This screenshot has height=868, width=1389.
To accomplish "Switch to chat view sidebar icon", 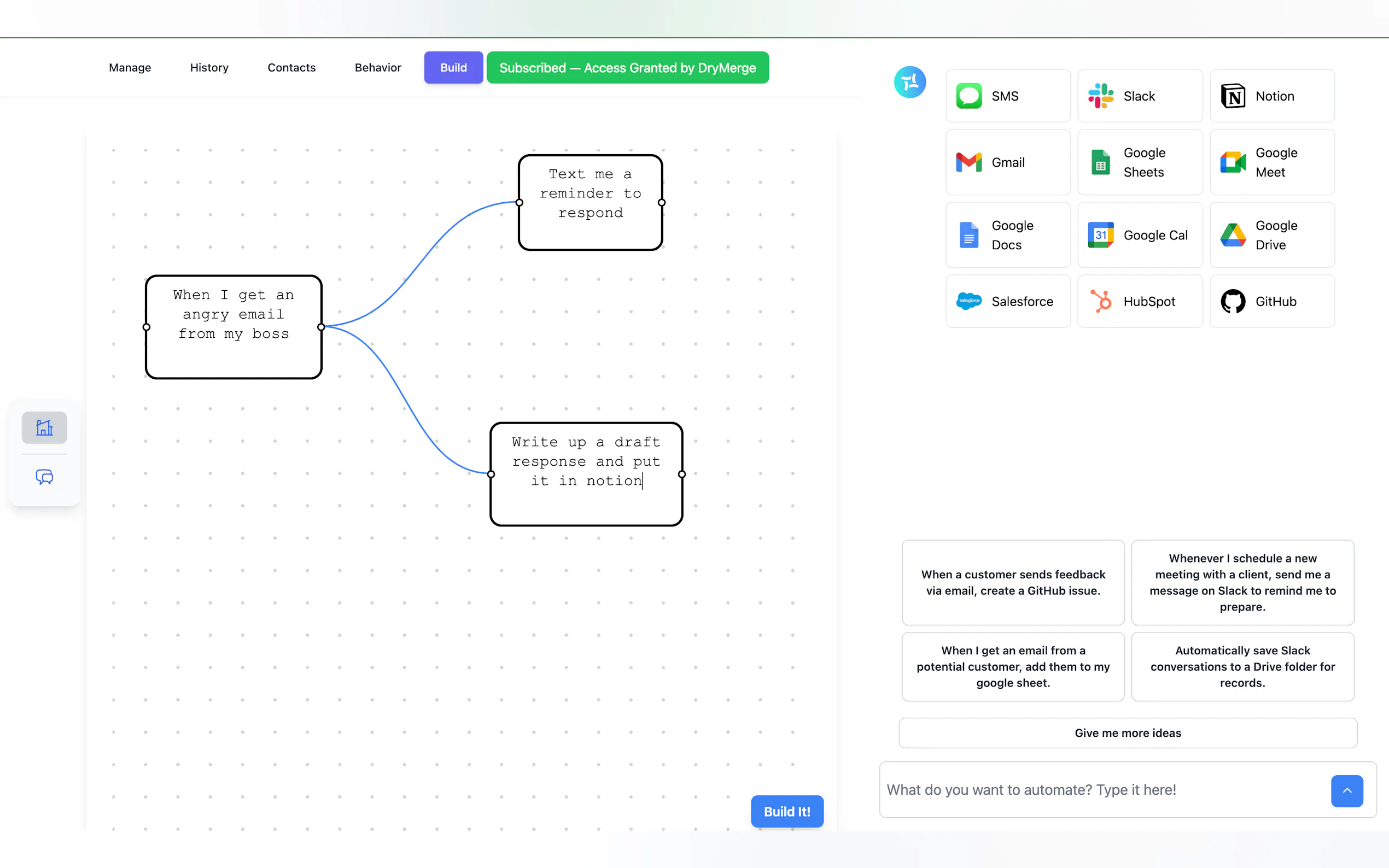I will coord(44,477).
